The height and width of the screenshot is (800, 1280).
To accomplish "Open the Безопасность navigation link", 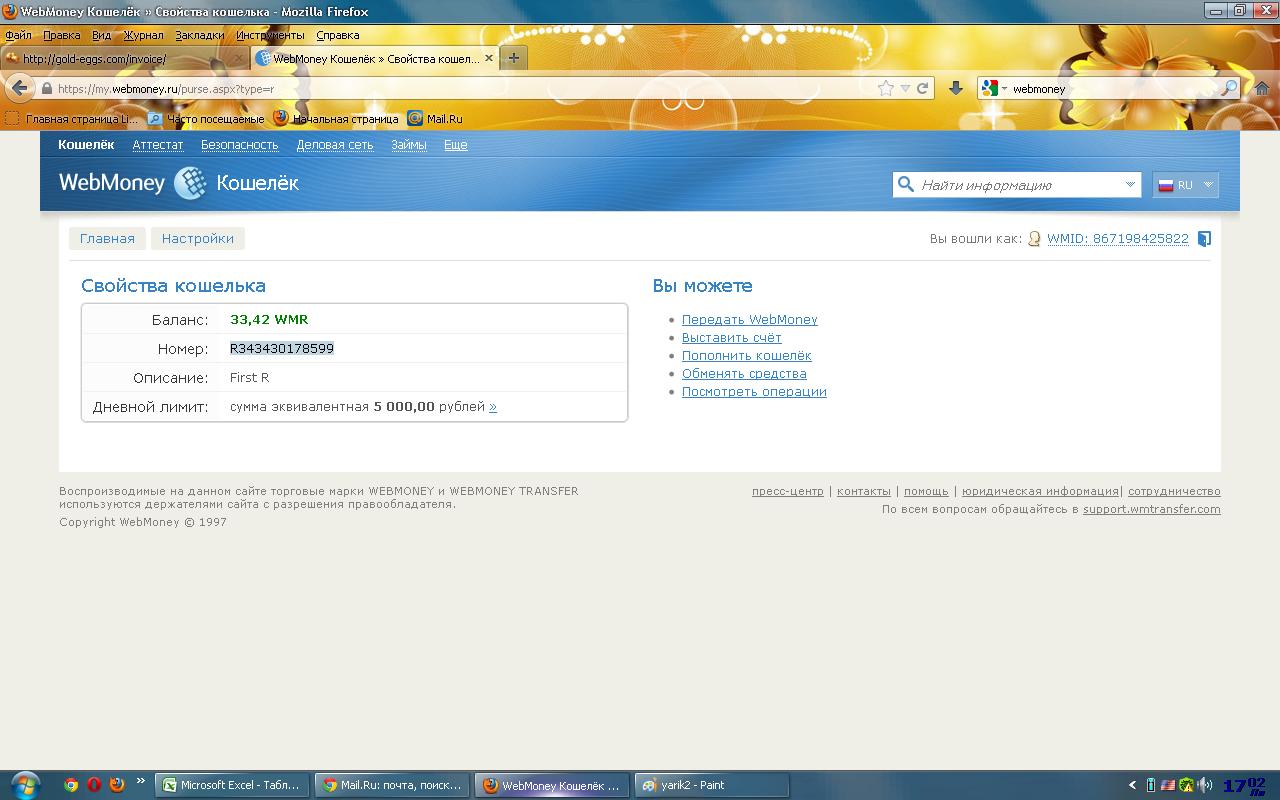I will pos(239,144).
